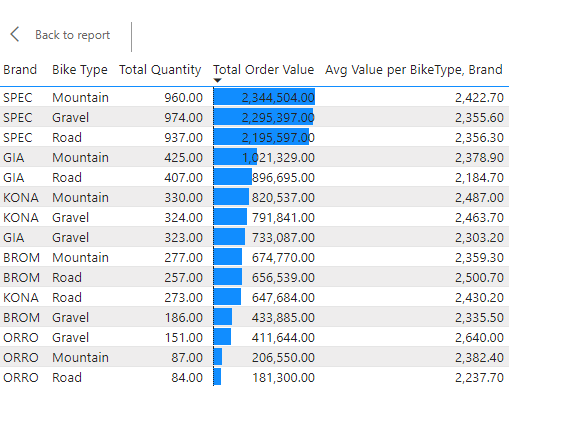Click Road in the KONA 647,684.00 row

[67, 298]
